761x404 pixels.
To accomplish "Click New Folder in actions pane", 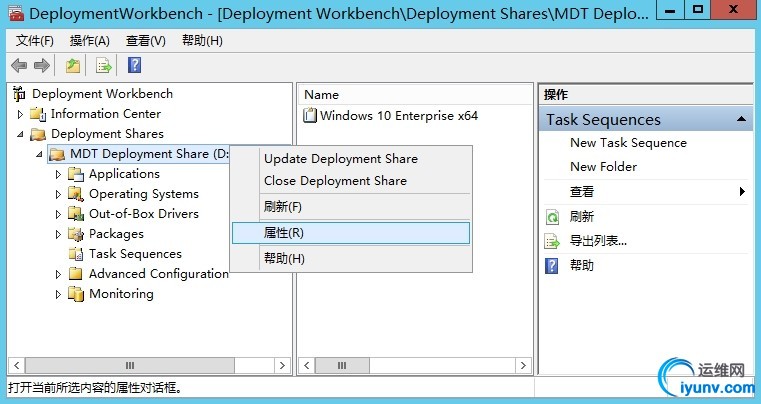I will 603,167.
